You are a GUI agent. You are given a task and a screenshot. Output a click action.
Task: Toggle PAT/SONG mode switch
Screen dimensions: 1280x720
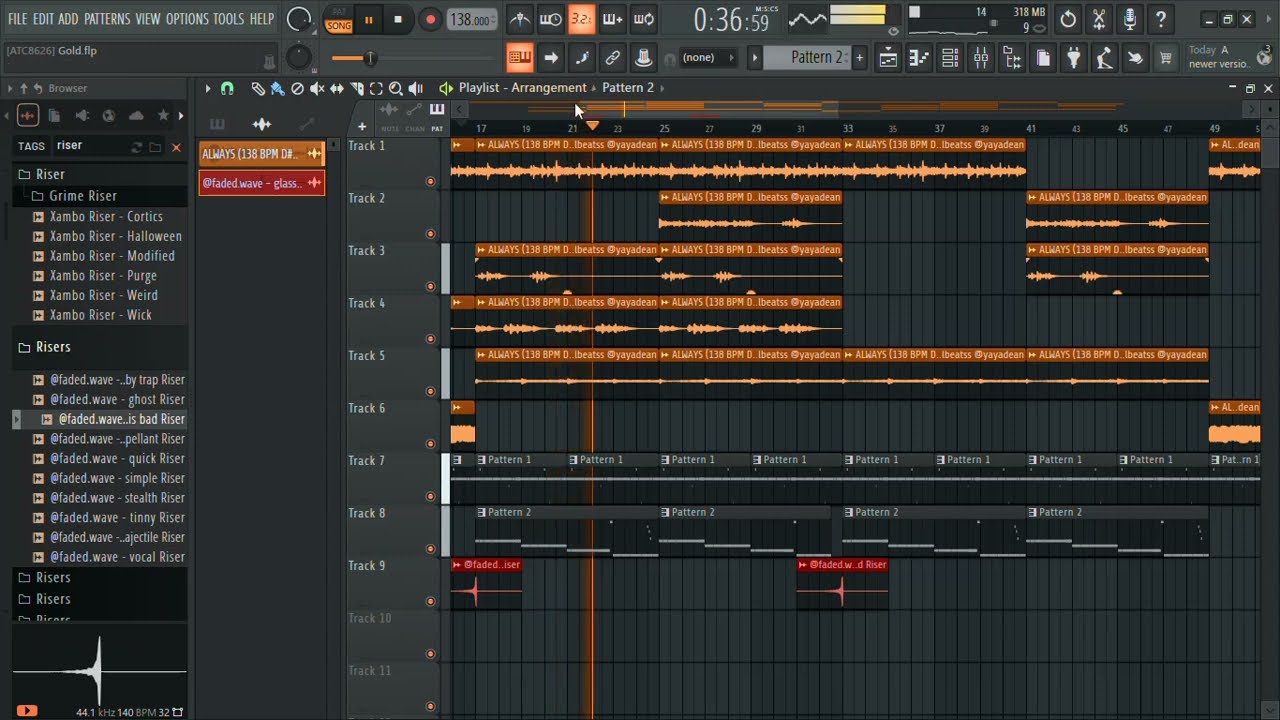339,19
